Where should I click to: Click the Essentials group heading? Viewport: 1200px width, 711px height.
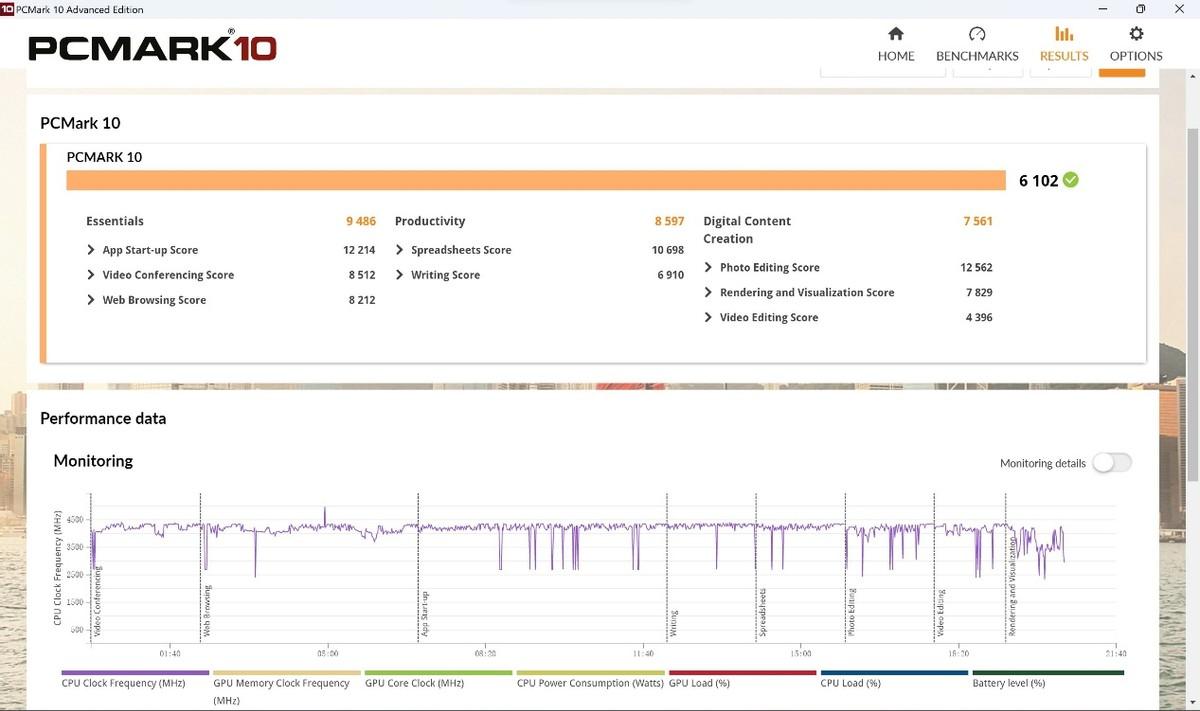pyautogui.click(x=115, y=221)
